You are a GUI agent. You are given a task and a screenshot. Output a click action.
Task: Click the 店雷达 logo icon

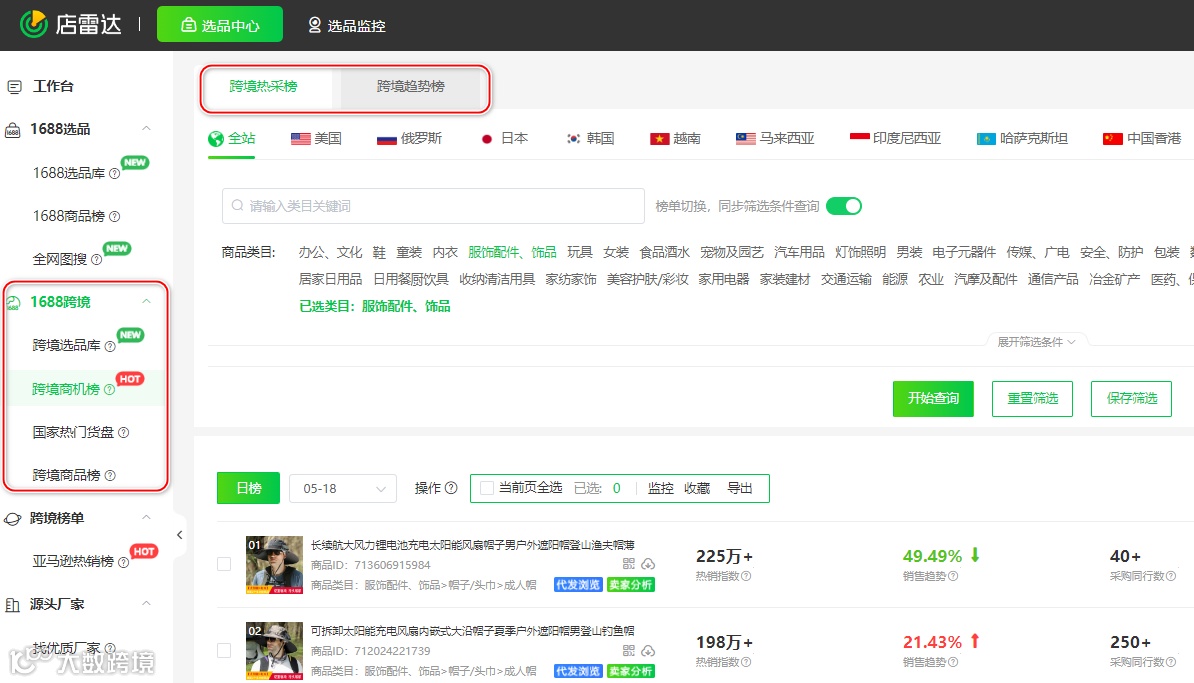[x=34, y=24]
